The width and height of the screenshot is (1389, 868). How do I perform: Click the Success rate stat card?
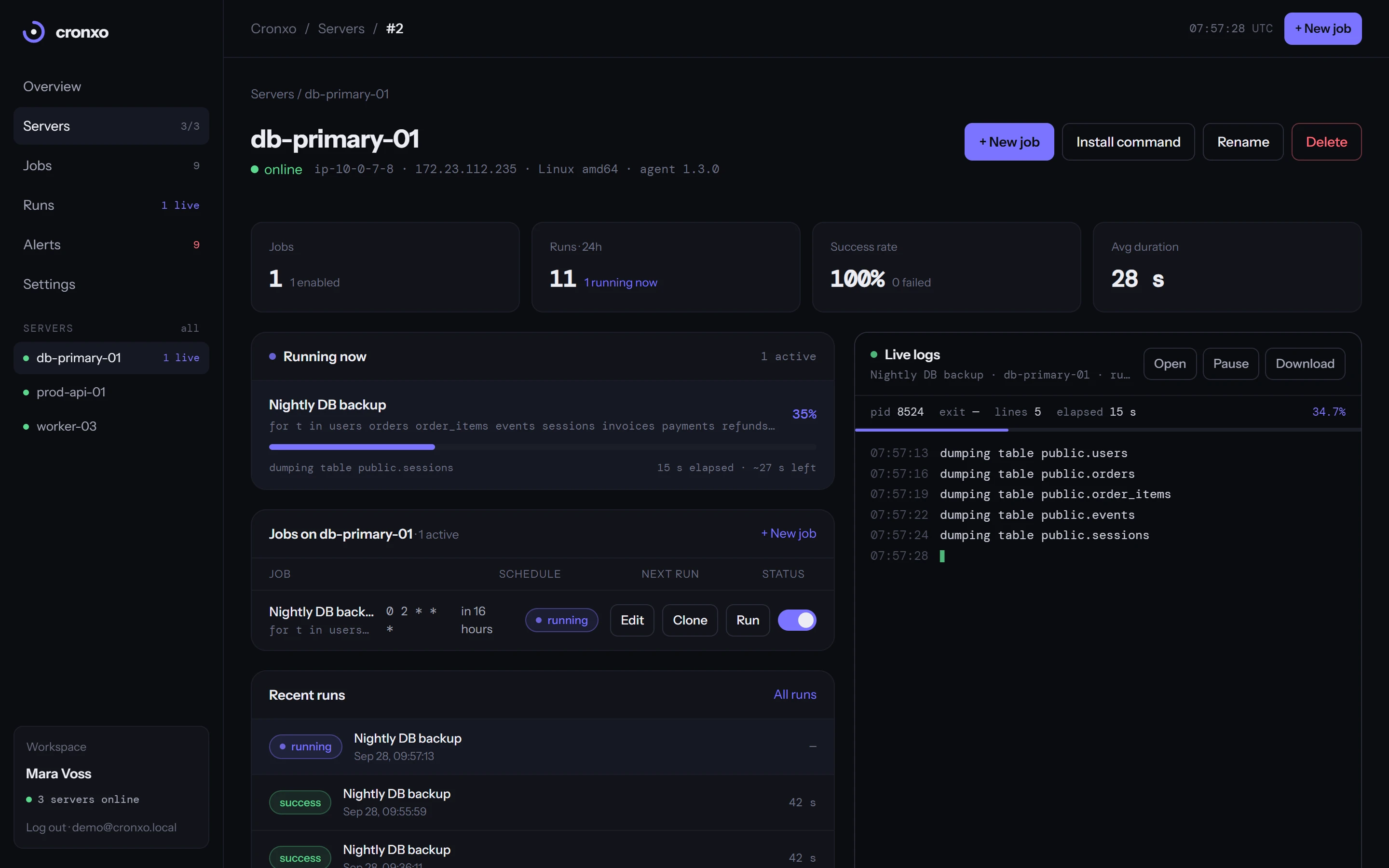[946, 267]
